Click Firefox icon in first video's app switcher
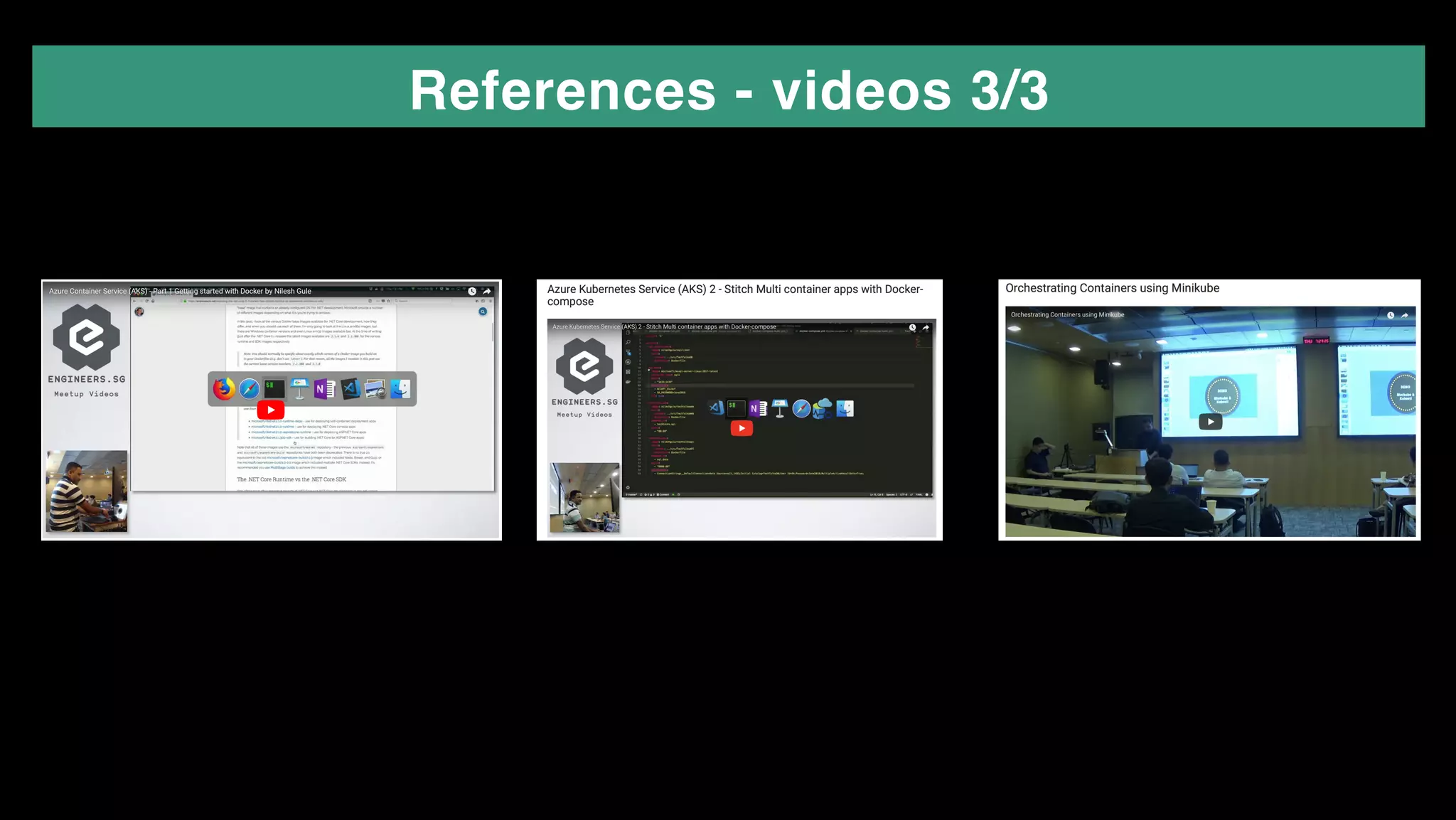The image size is (1456, 820). [x=224, y=389]
